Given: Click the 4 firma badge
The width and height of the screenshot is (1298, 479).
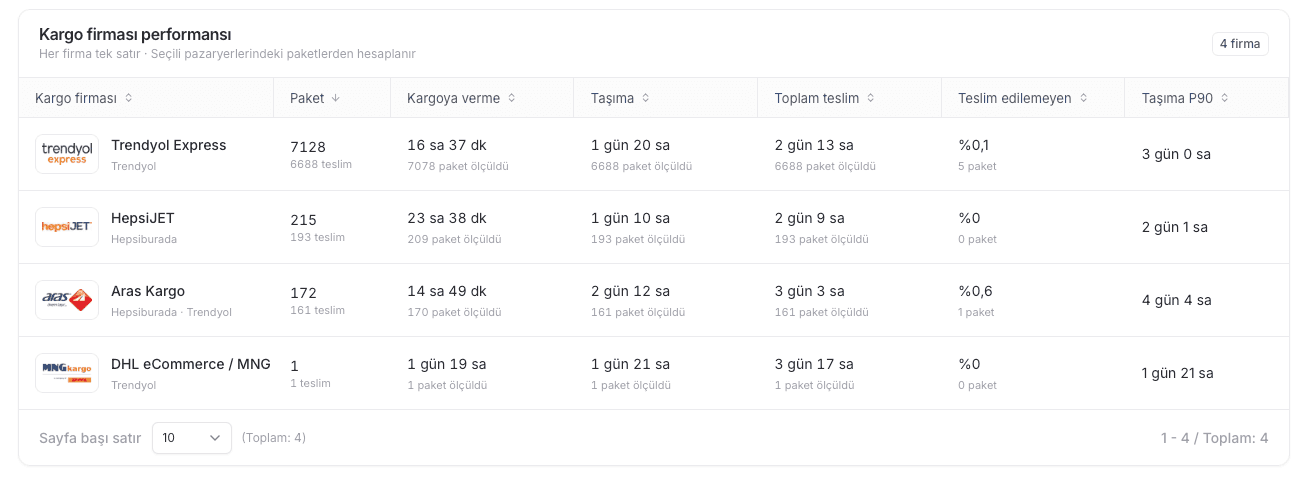Looking at the screenshot, I should (x=1240, y=44).
